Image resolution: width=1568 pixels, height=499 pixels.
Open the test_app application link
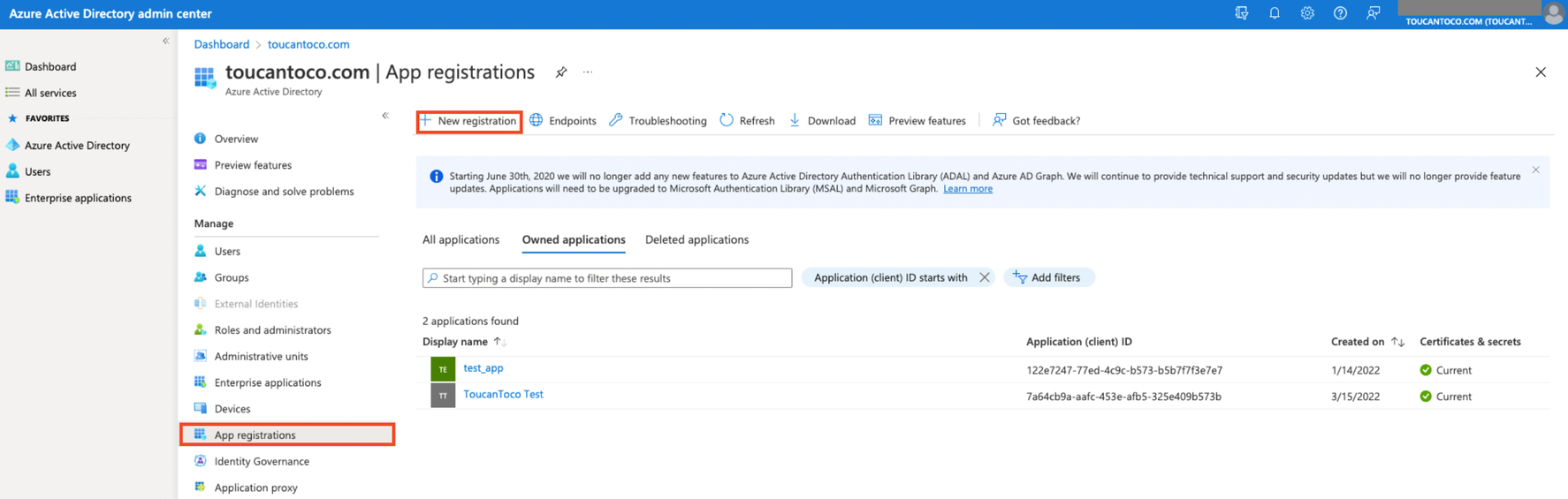click(x=483, y=368)
